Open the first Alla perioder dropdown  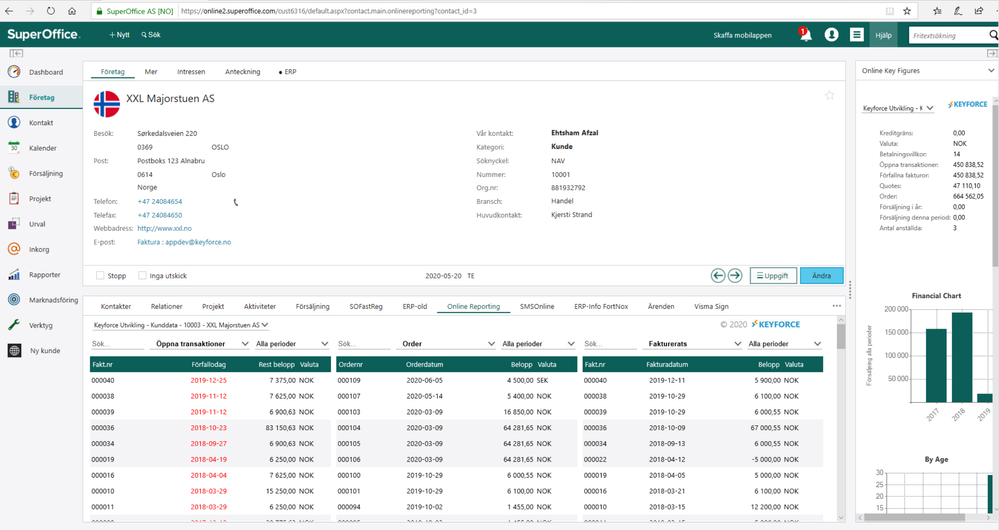coord(292,344)
